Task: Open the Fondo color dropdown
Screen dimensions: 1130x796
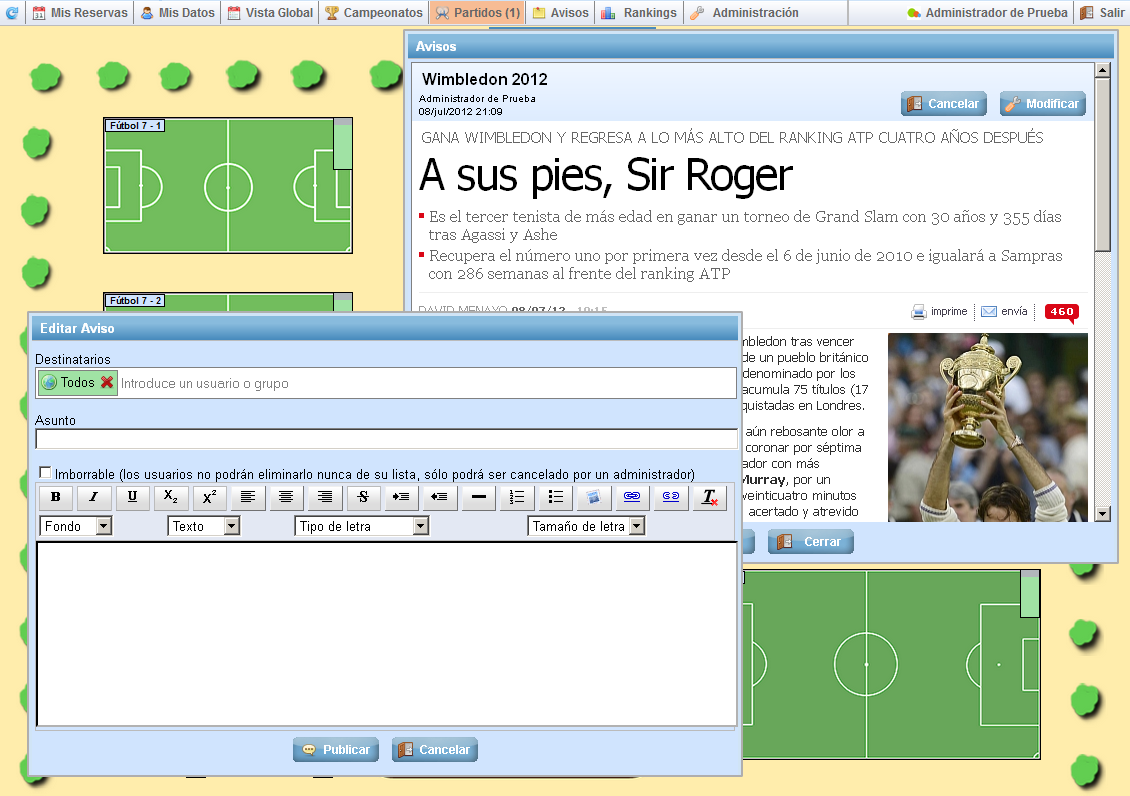Action: click(x=76, y=526)
